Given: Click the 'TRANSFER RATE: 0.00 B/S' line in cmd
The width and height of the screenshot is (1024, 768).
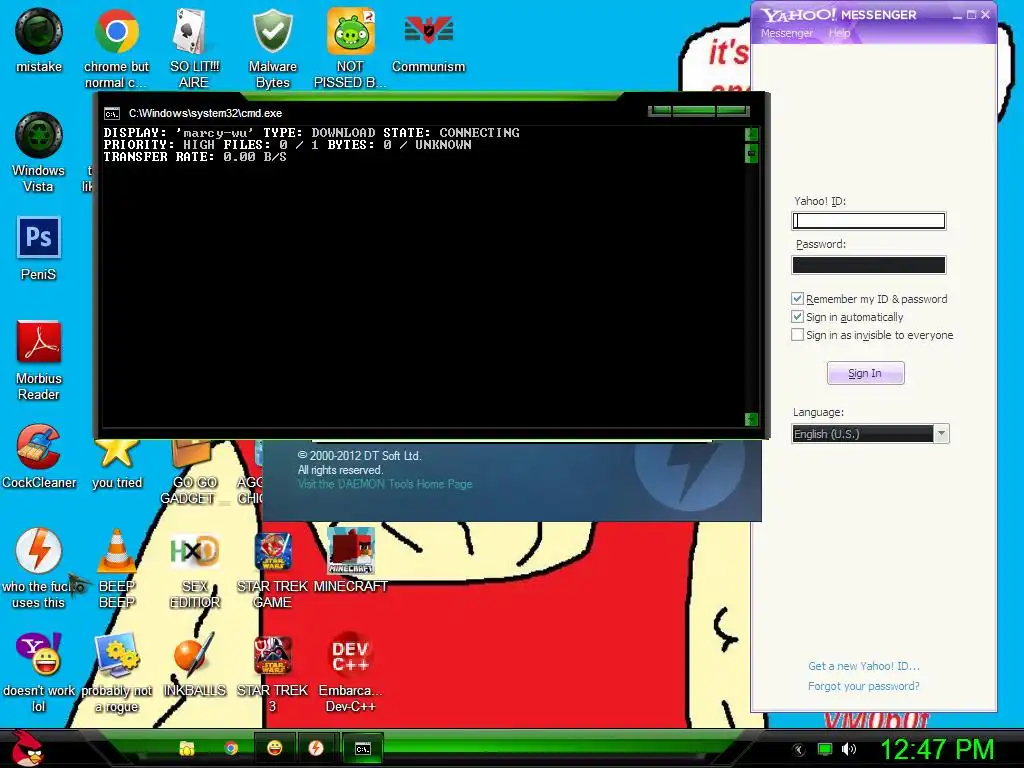Looking at the screenshot, I should 195,157.
